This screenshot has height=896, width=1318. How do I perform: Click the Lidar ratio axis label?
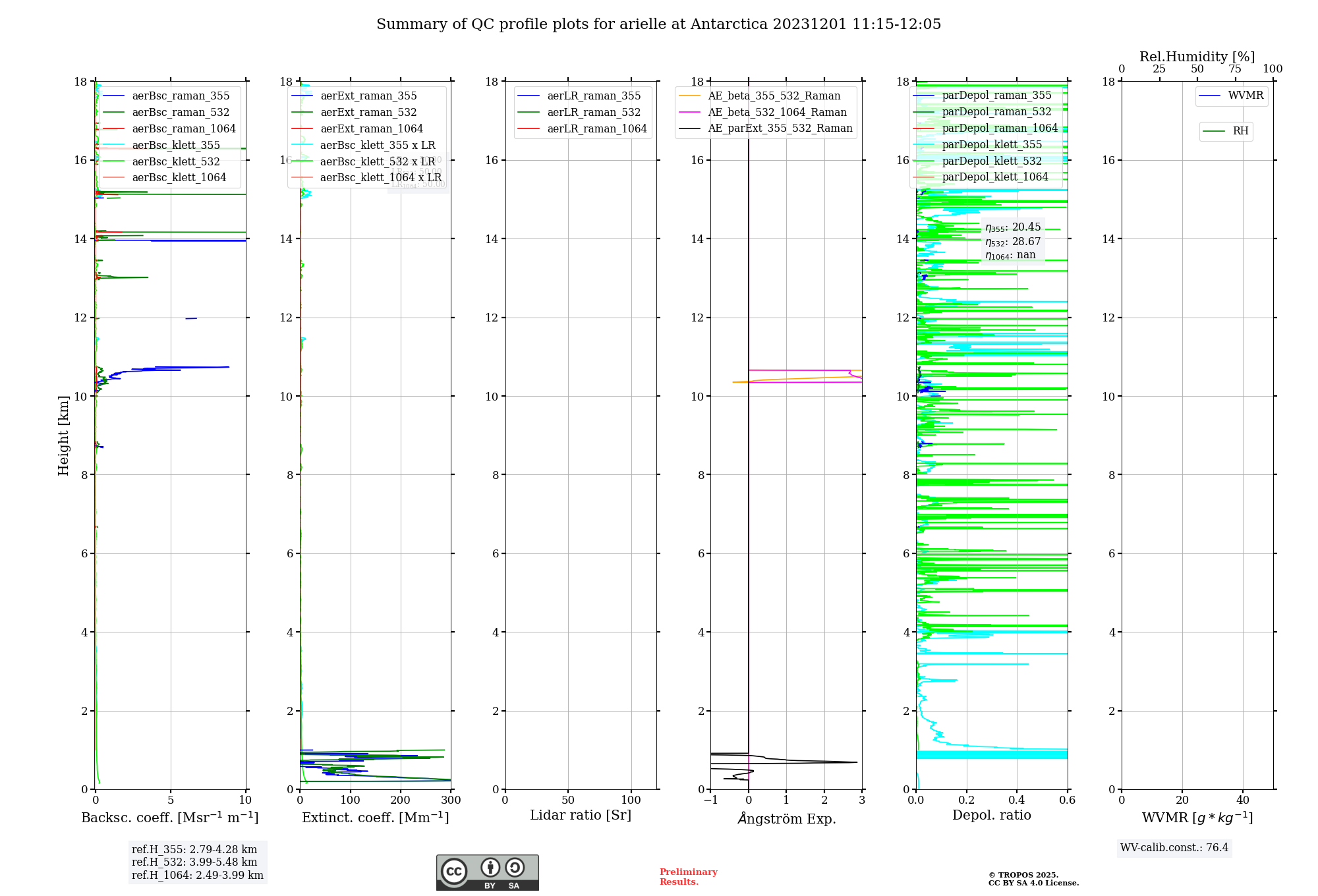point(580,816)
